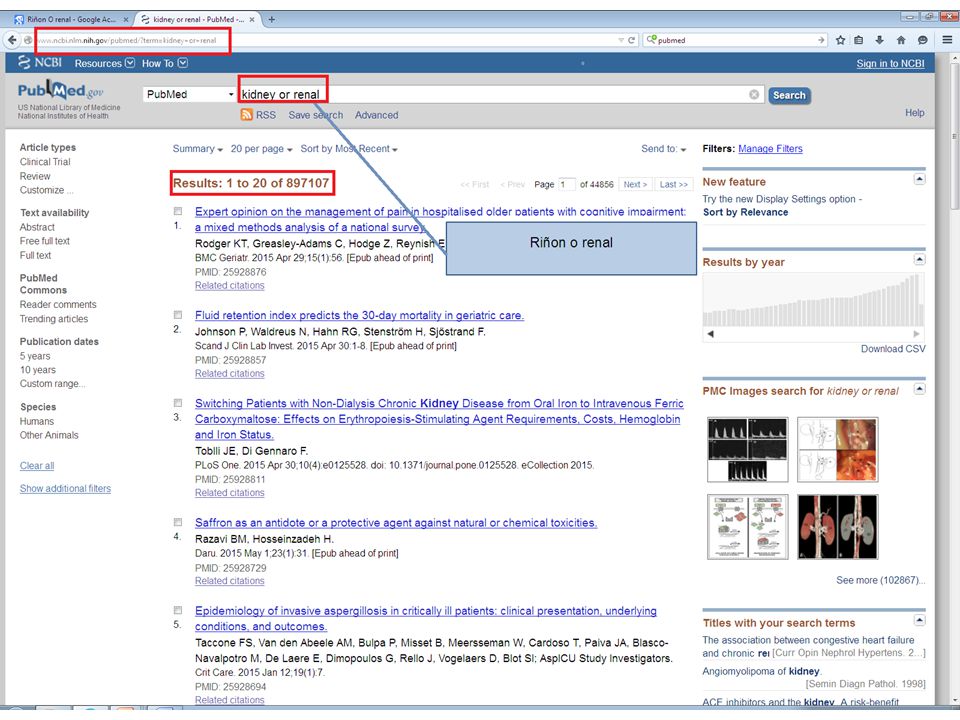Filter by Free full text

click(45, 241)
